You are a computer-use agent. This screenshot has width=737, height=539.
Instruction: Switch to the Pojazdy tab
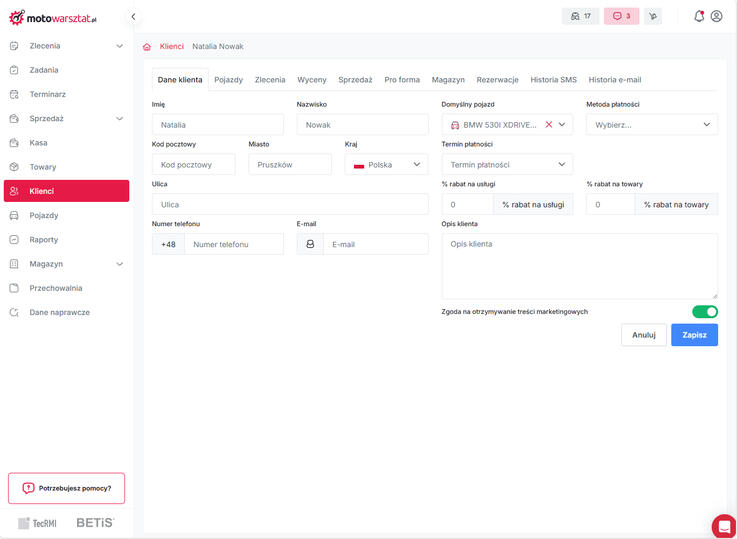coord(228,80)
